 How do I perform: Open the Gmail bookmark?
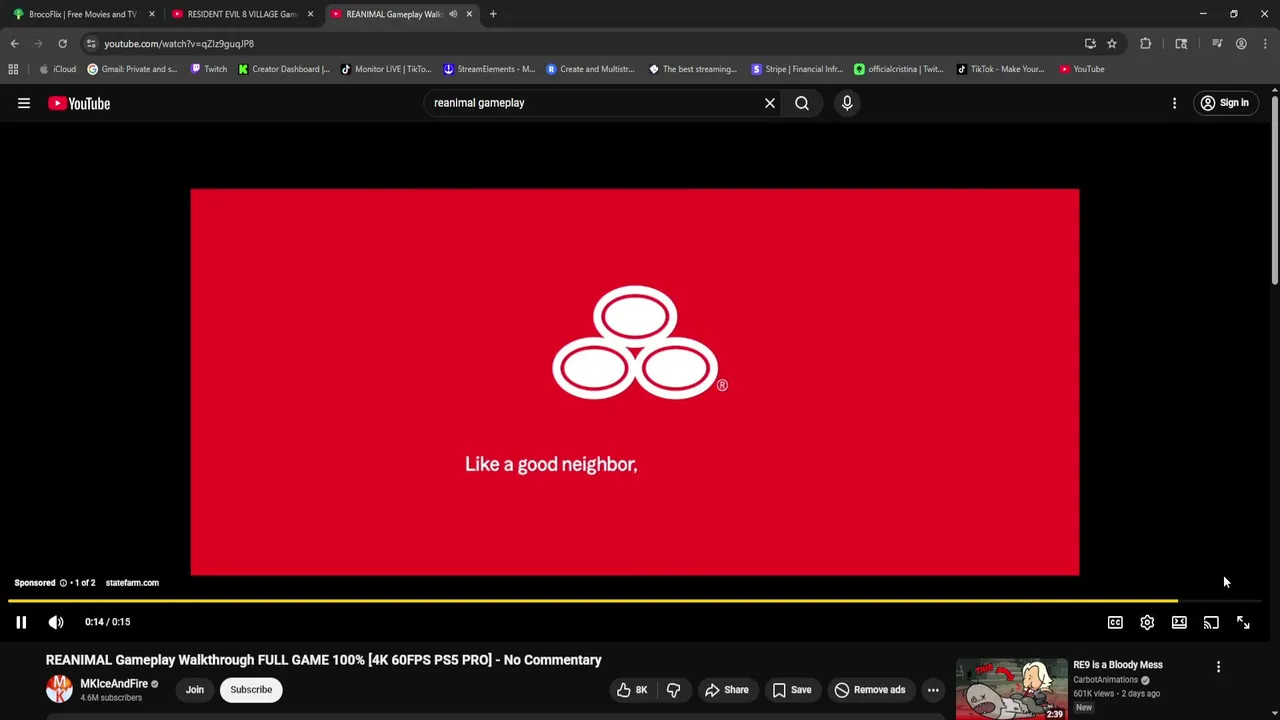pyautogui.click(x=132, y=69)
